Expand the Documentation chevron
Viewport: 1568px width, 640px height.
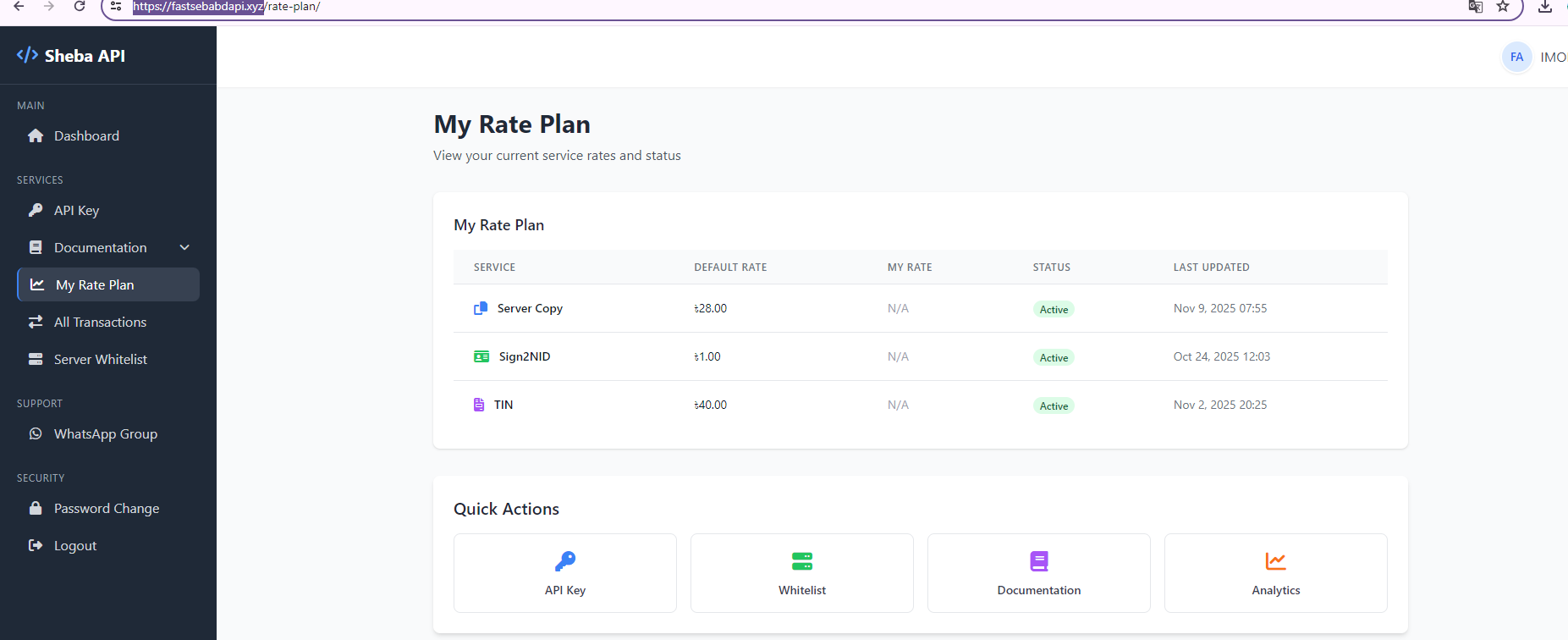[x=184, y=247]
